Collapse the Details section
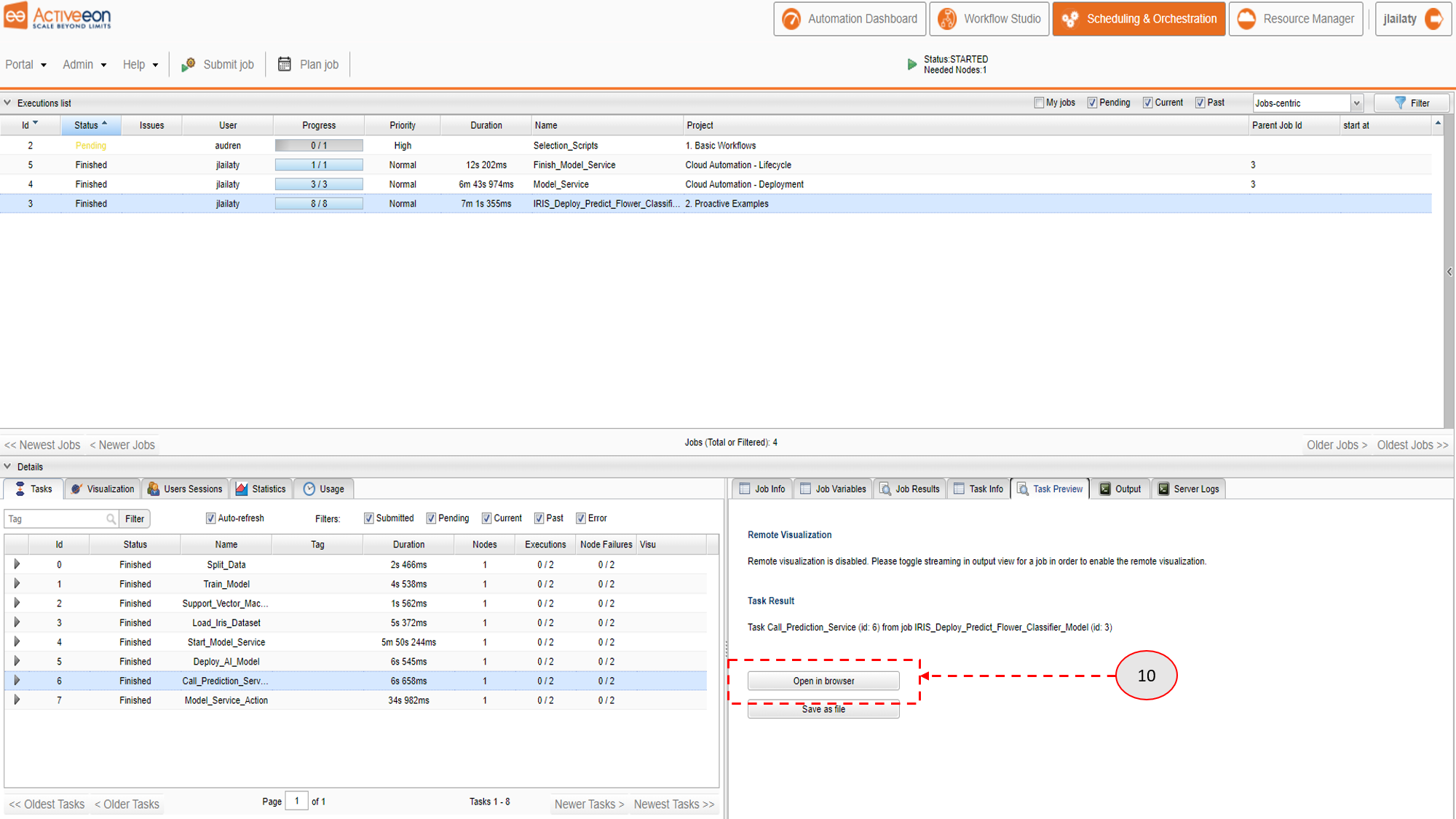This screenshot has height=819, width=1456. 7,467
